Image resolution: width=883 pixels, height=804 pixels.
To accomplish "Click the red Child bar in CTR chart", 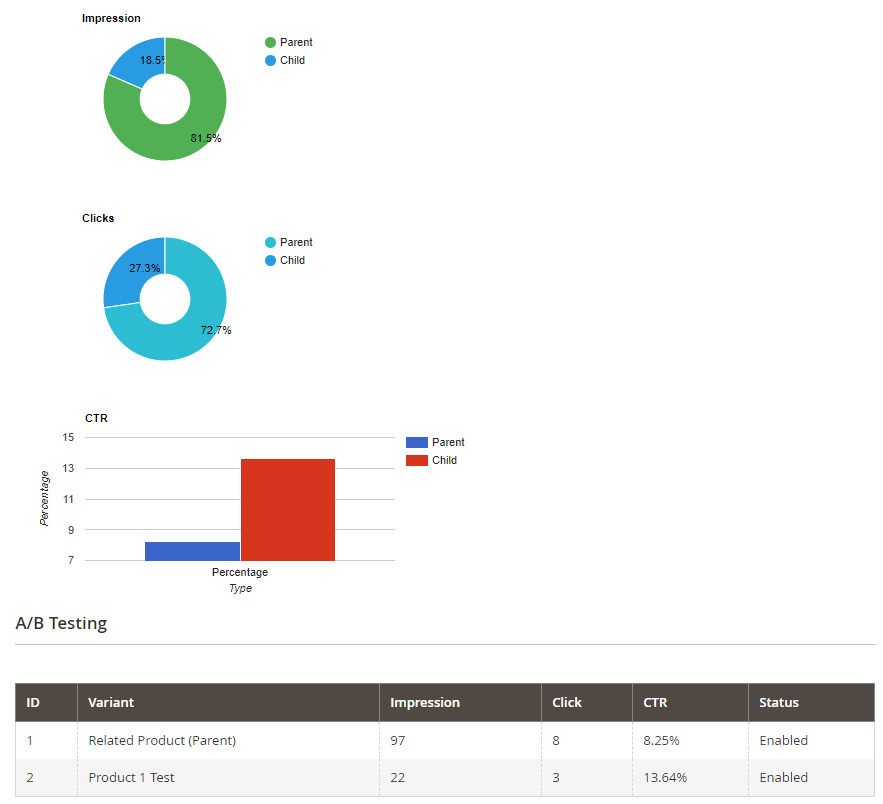I will pyautogui.click(x=287, y=510).
